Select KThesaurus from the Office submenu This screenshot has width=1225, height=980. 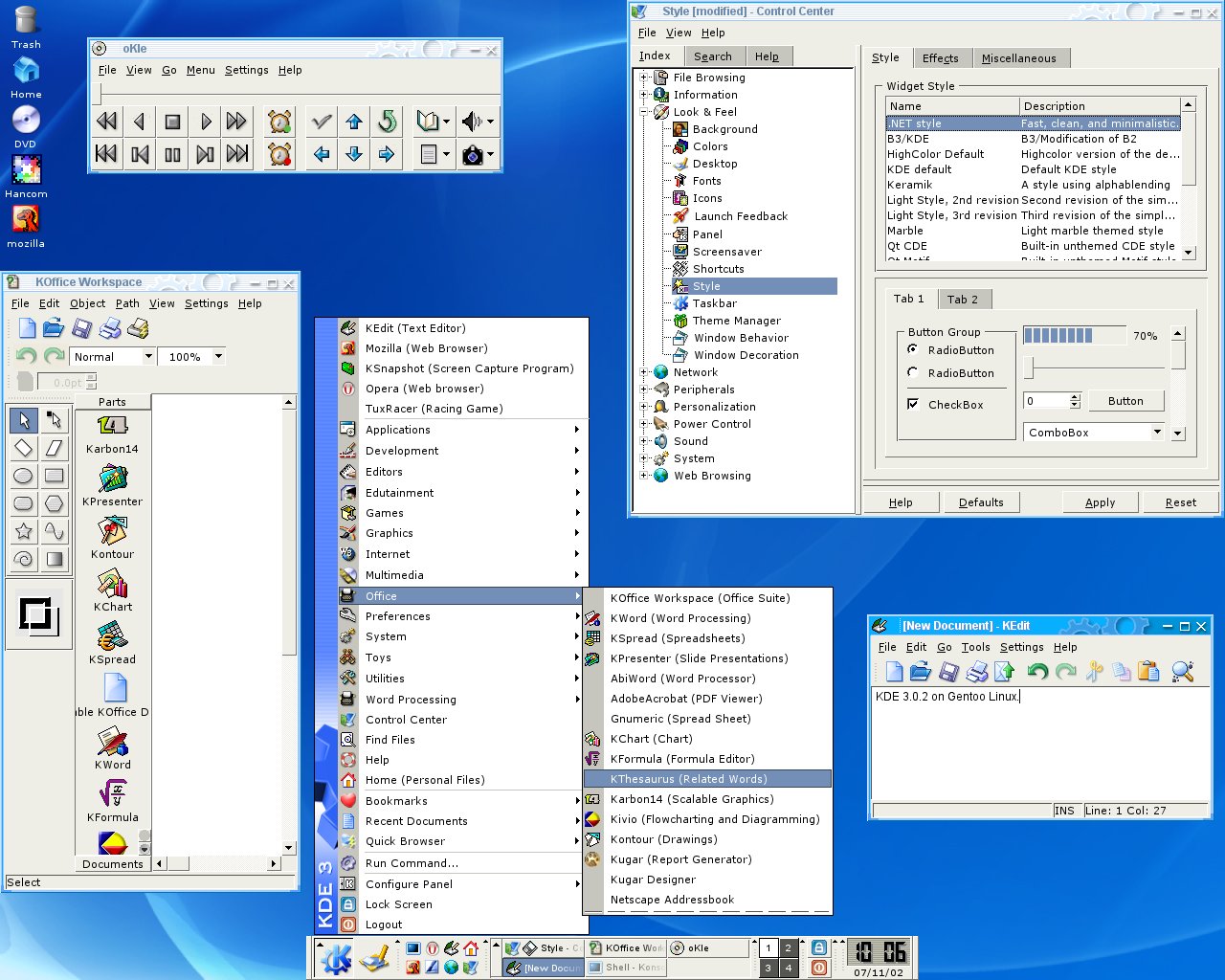[x=688, y=779]
